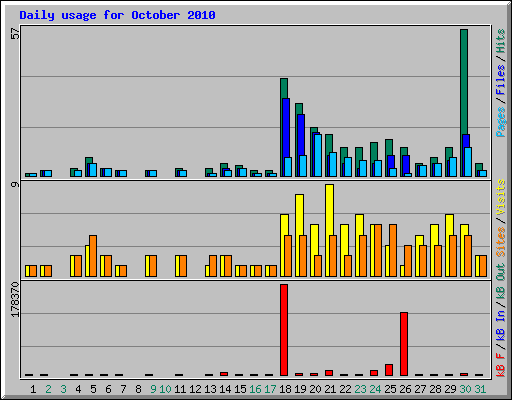The width and height of the screenshot is (512, 400).
Task: Click day 26 on the x-axis
Action: (405, 389)
